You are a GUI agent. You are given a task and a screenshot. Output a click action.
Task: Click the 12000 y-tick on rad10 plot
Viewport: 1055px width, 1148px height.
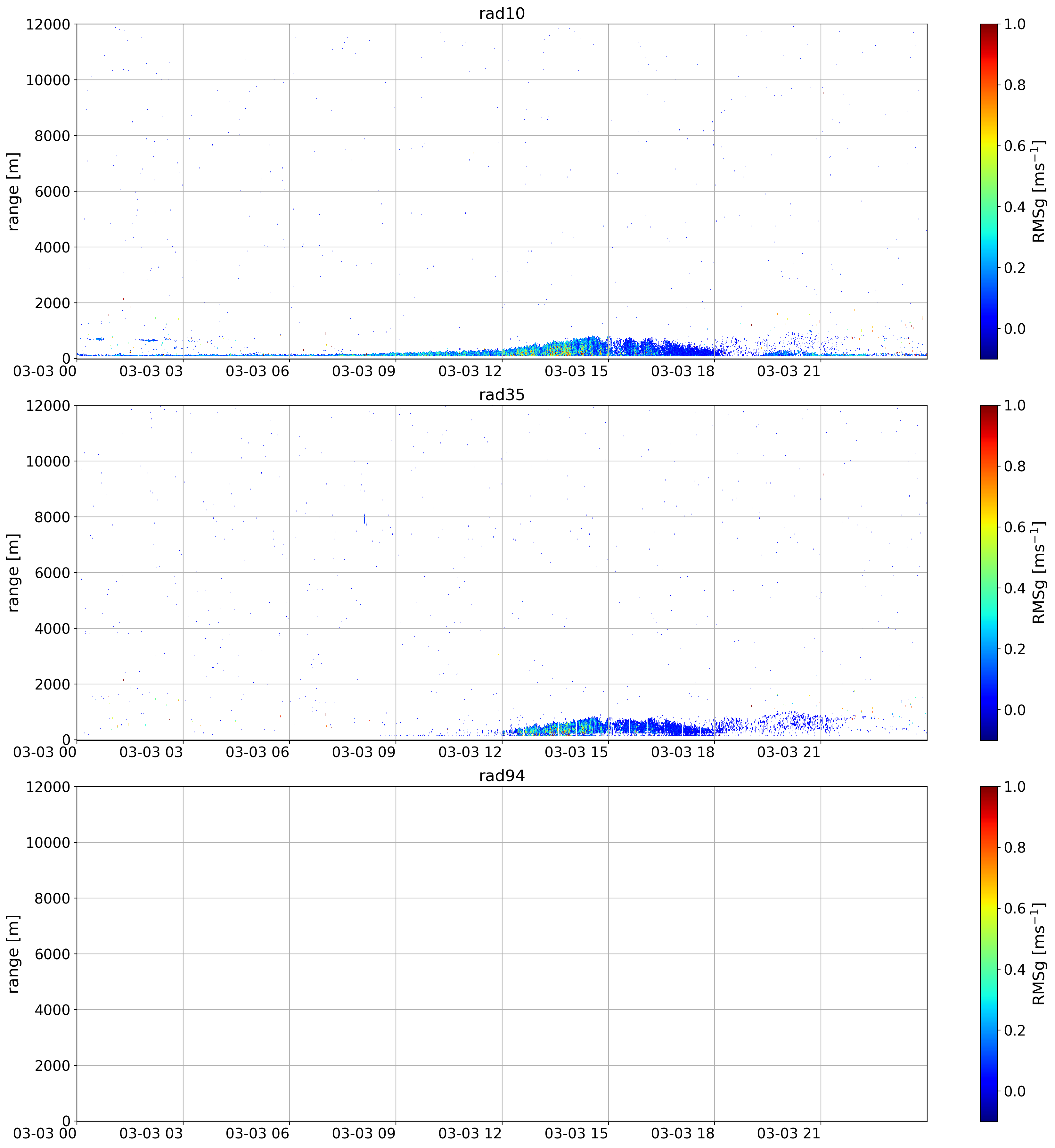48,24
